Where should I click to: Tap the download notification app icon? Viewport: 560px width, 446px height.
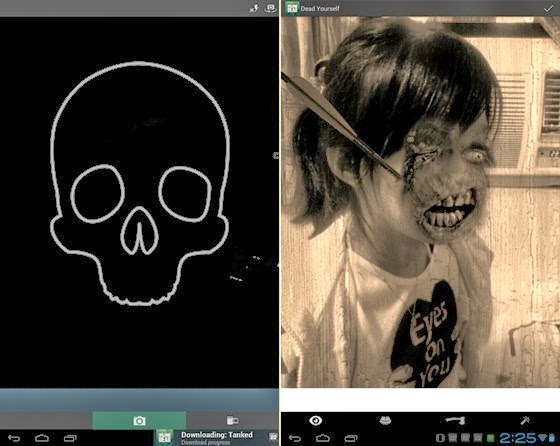164,438
